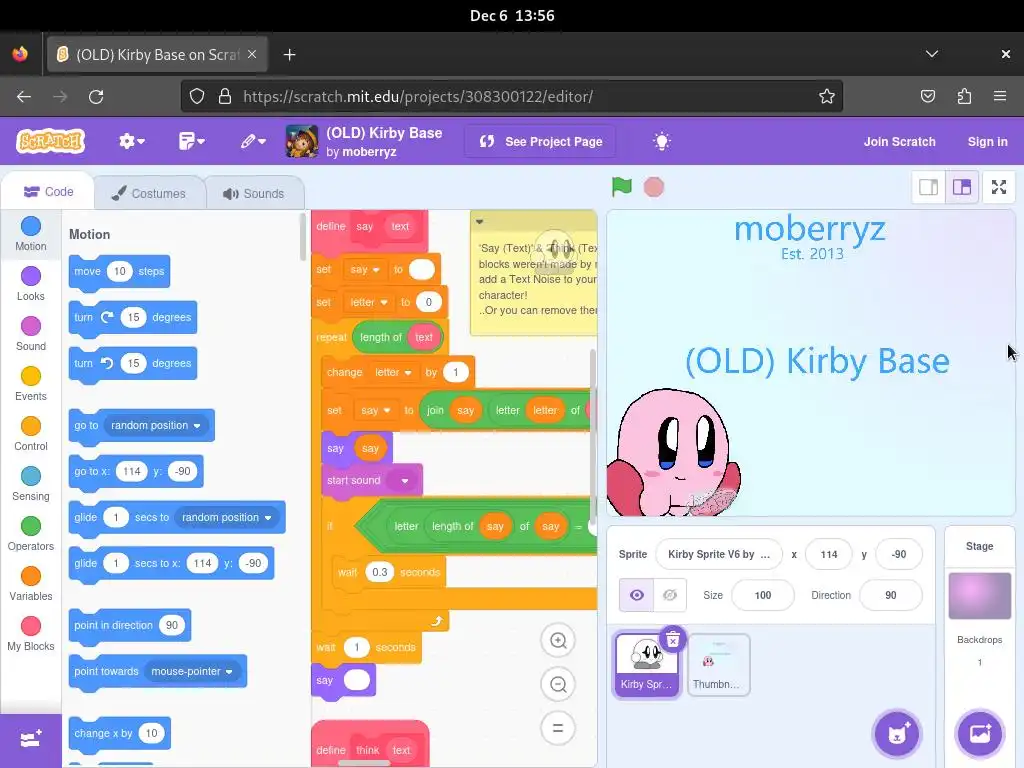This screenshot has width=1024, height=768.
Task: Open the Sounds tab
Action: point(254,193)
